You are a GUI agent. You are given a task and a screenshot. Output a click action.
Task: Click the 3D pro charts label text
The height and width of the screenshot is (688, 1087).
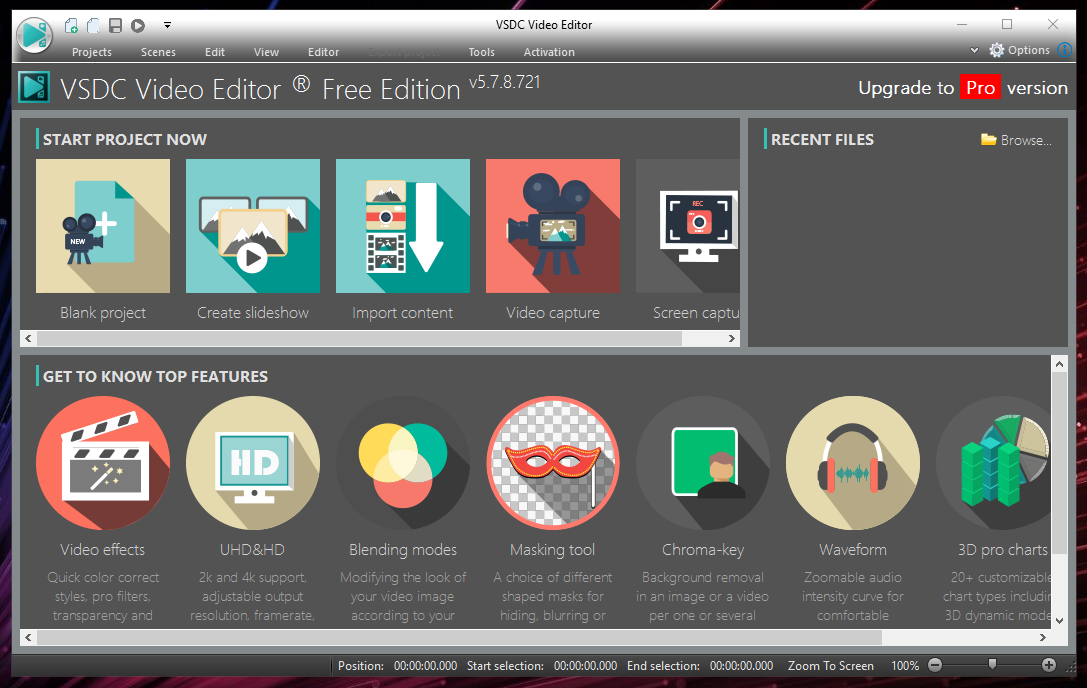click(x=1003, y=550)
